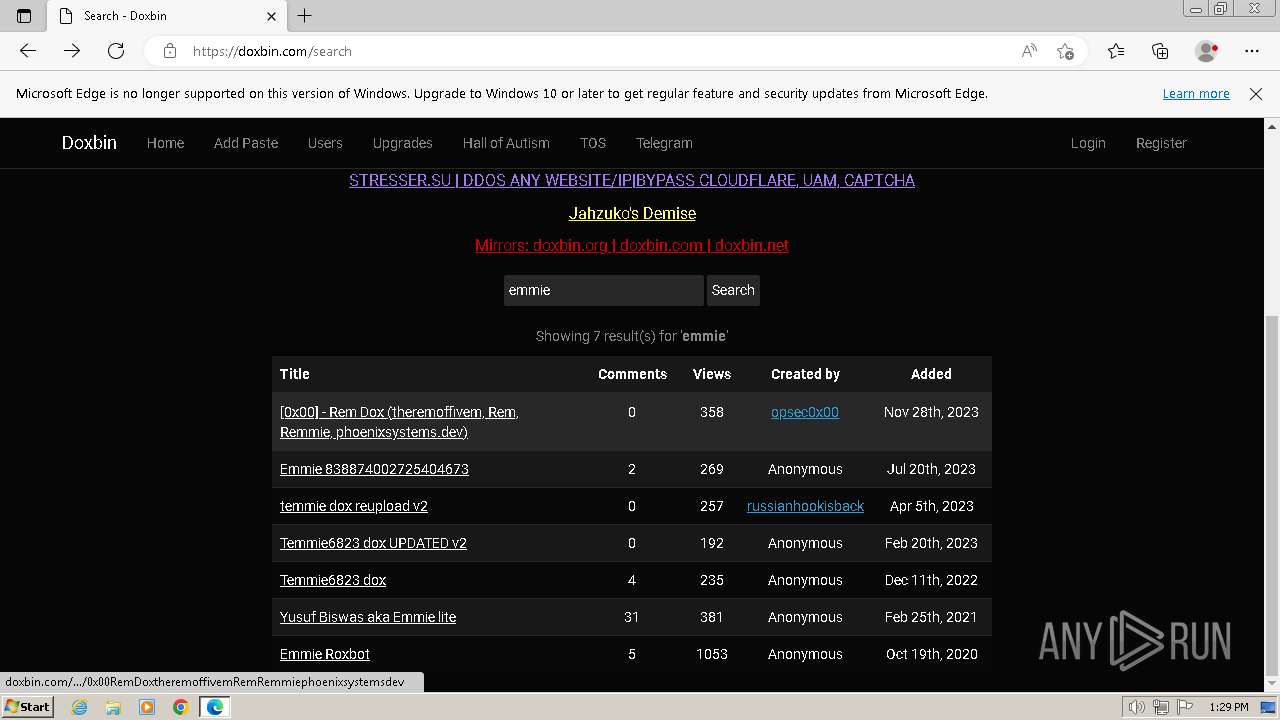1280x720 pixels.
Task: Open the network tray icon
Action: pos(1160,707)
